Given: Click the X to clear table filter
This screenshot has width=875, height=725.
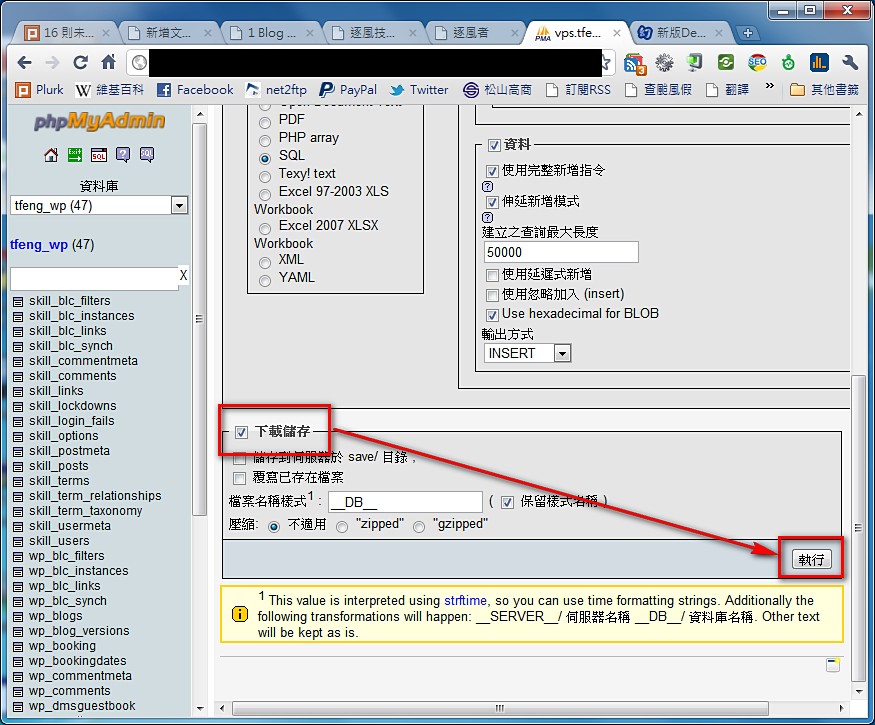Looking at the screenshot, I should coord(183,275).
